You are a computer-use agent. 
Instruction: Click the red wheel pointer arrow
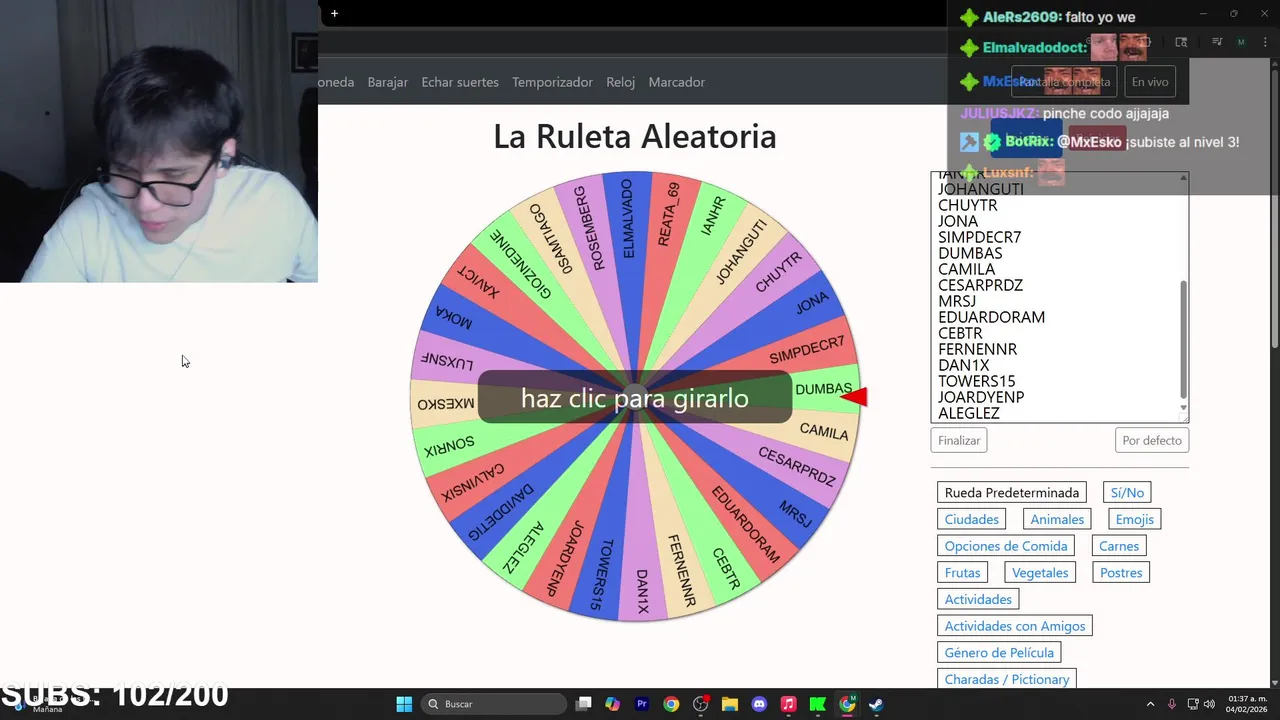point(853,397)
